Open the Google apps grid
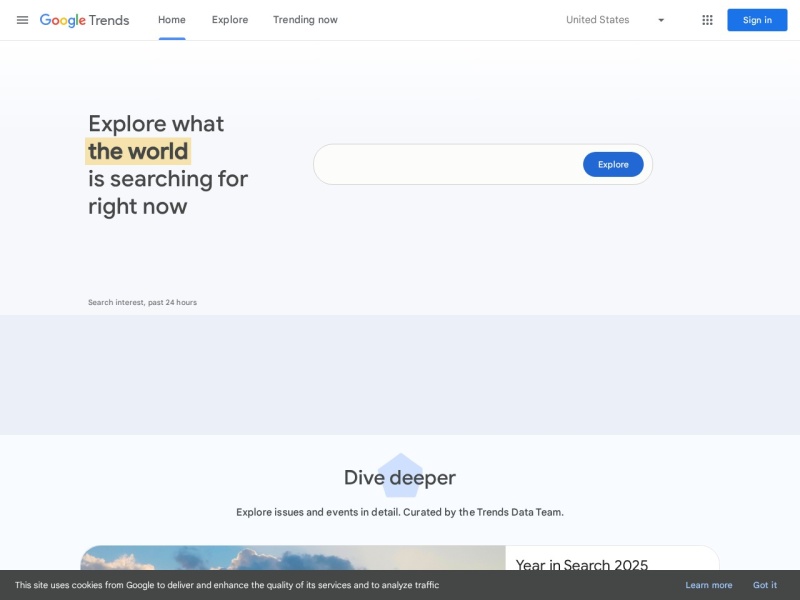This screenshot has height=600, width=800. pos(707,20)
